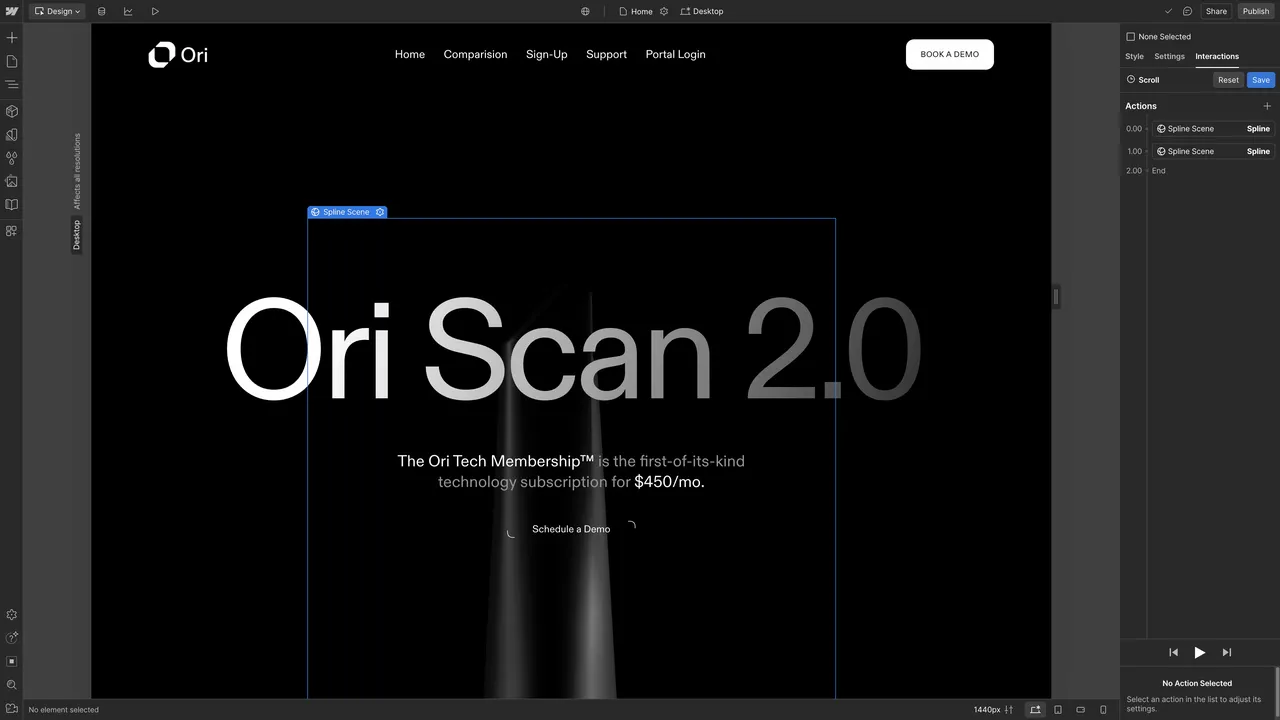Click the Preview play icon in top bar
Screen dimensions: 1280x720
pos(155,11)
